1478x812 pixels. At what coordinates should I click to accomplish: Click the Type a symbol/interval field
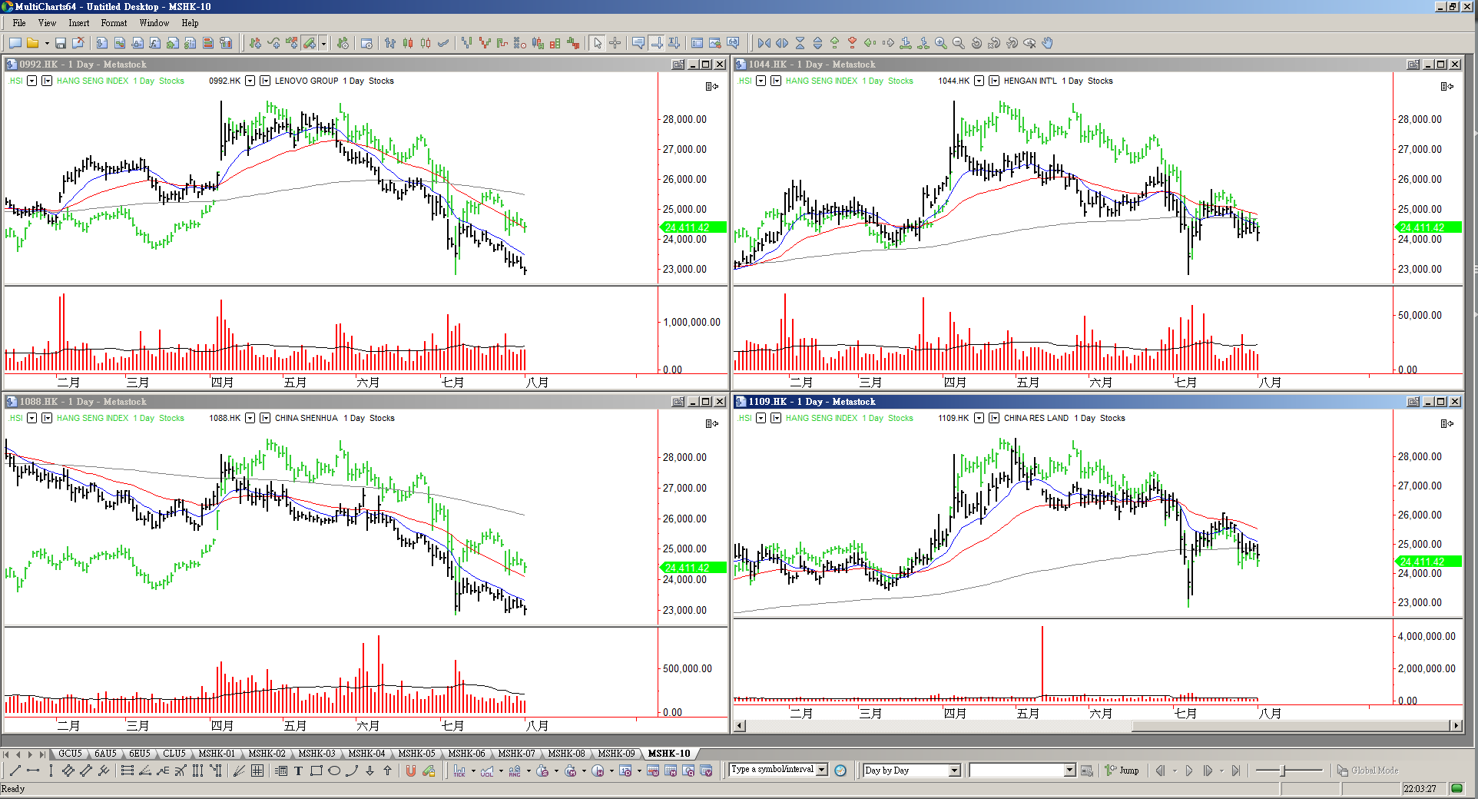[772, 770]
